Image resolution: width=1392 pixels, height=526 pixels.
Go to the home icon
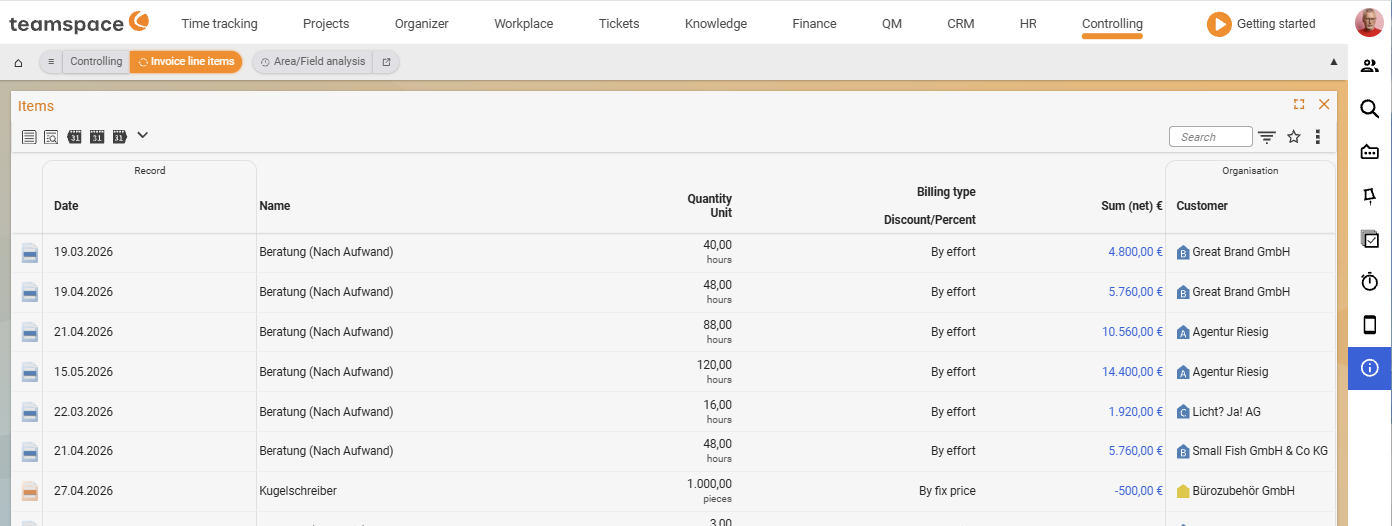(18, 62)
